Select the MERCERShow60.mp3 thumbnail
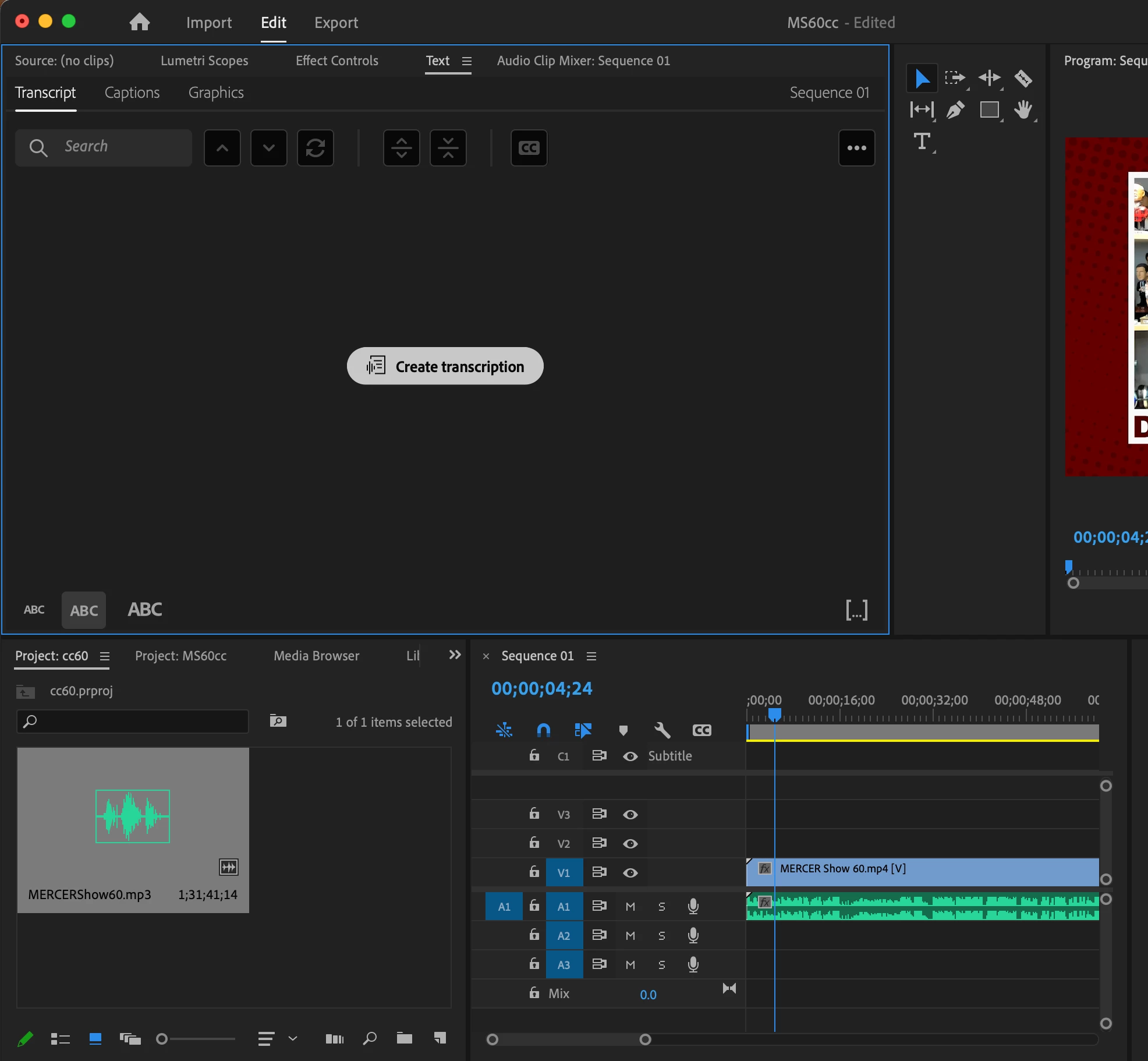This screenshot has width=1148, height=1061. [133, 816]
